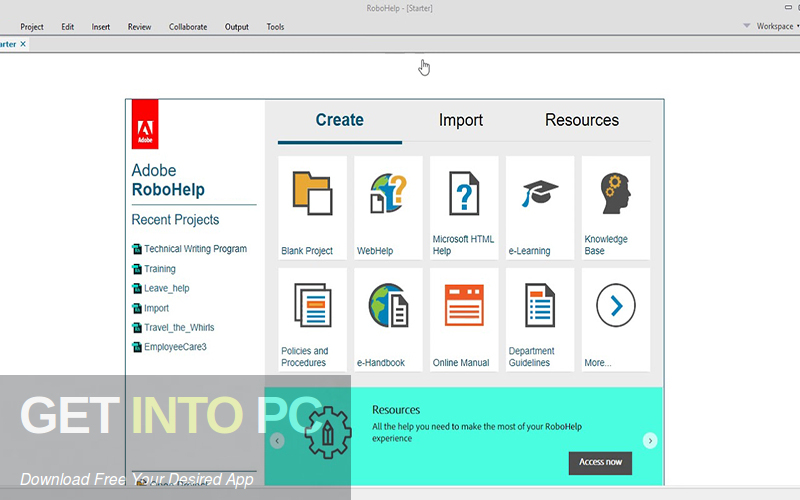Screen dimensions: 800x500
Task: Click the Policies and Procedures label
Action: [305, 357]
